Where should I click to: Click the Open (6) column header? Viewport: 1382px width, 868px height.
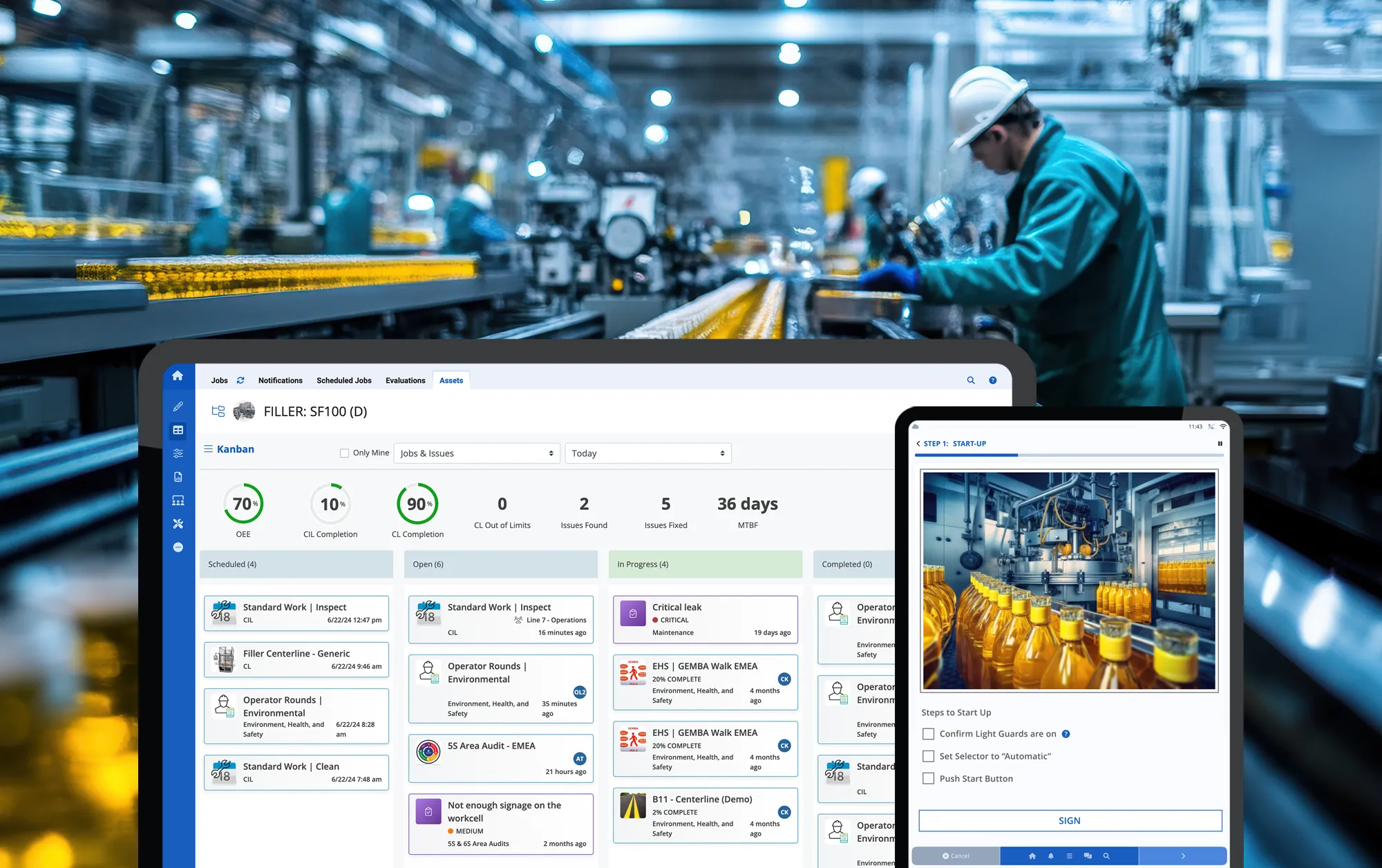[x=501, y=564]
